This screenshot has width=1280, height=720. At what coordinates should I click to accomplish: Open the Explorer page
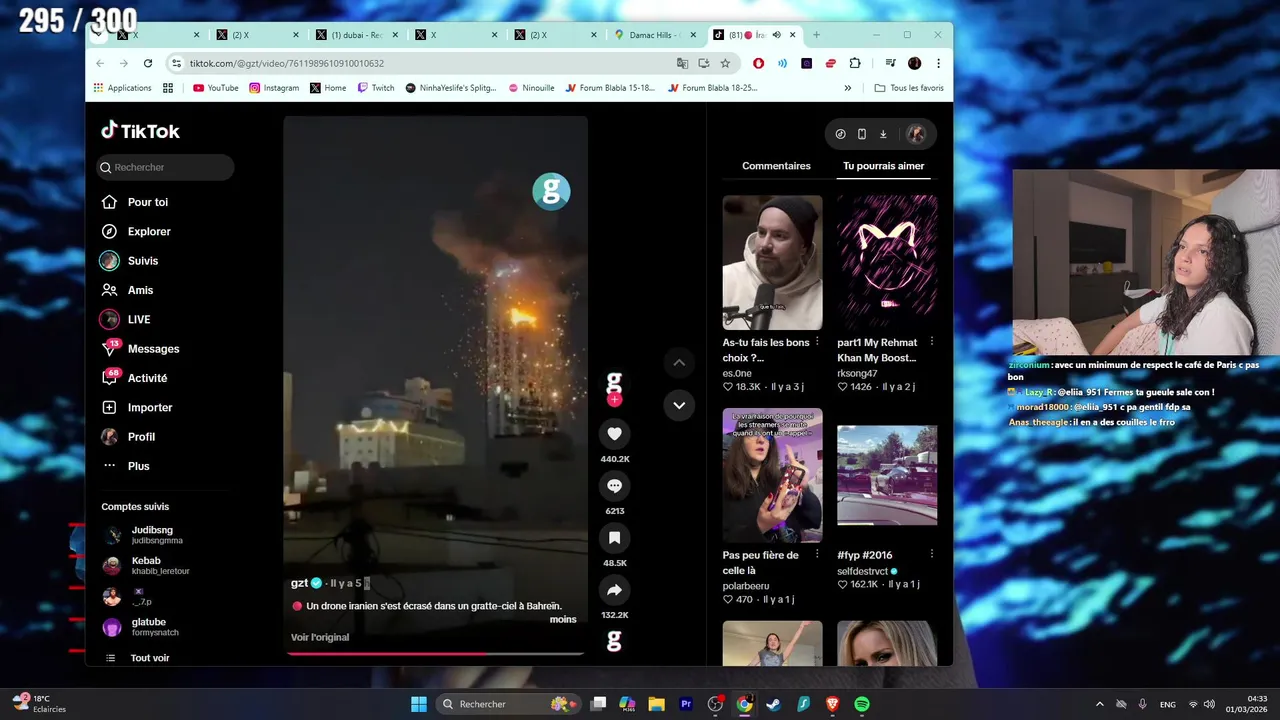149,231
